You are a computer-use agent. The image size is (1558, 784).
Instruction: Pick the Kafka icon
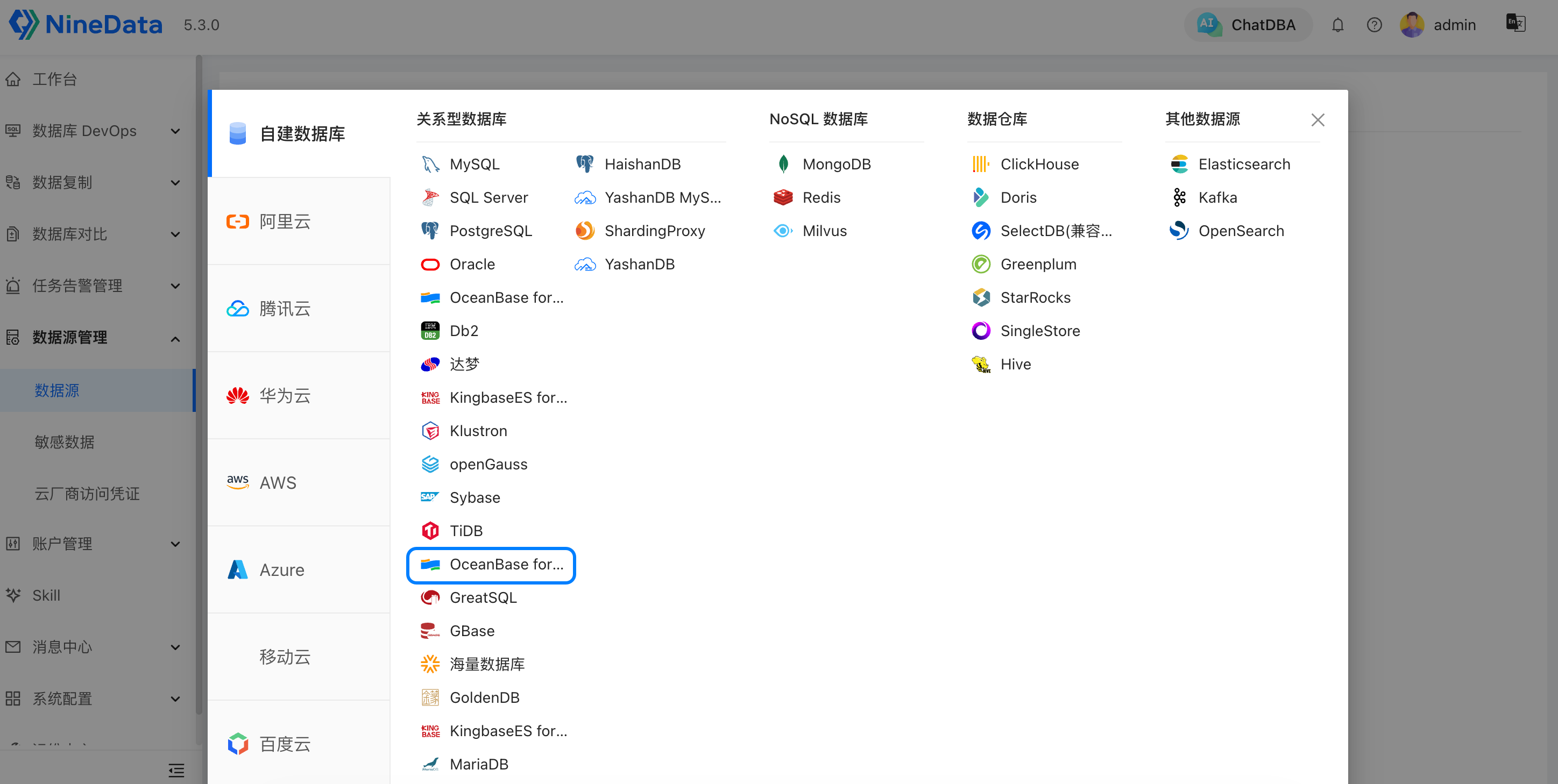pyautogui.click(x=1179, y=198)
